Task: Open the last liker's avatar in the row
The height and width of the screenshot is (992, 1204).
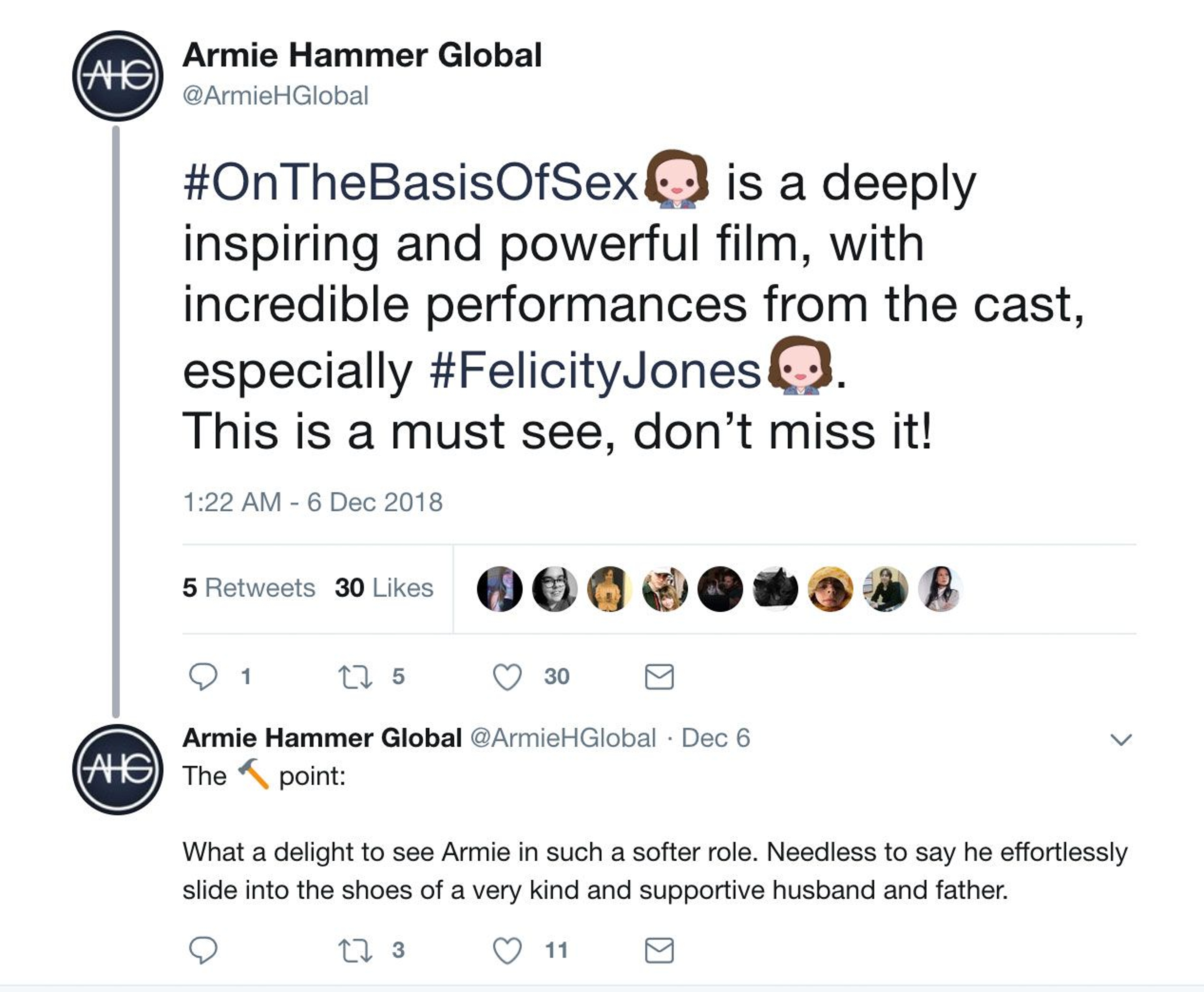Action: [940, 588]
